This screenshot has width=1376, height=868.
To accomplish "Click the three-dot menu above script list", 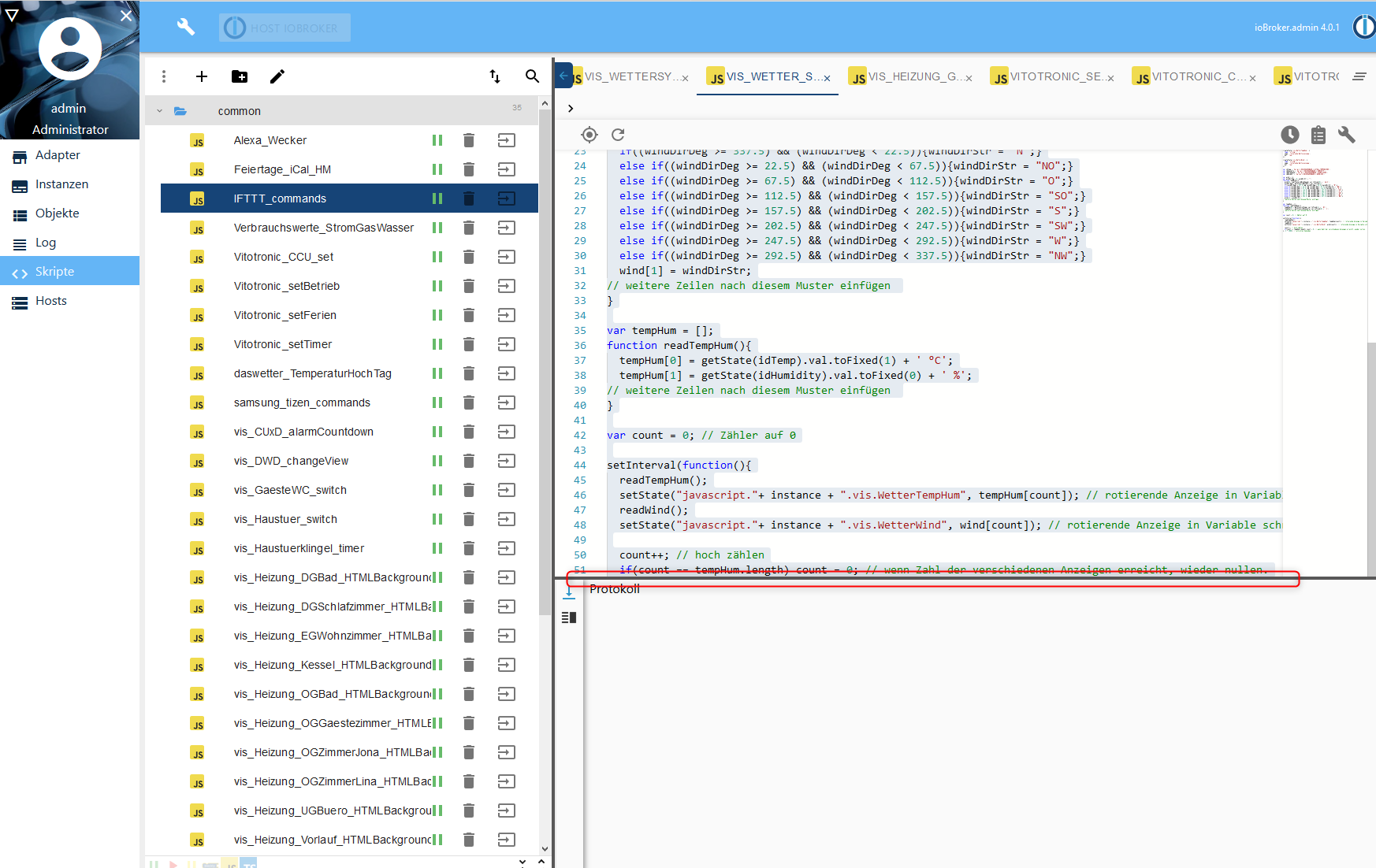I will tap(164, 76).
